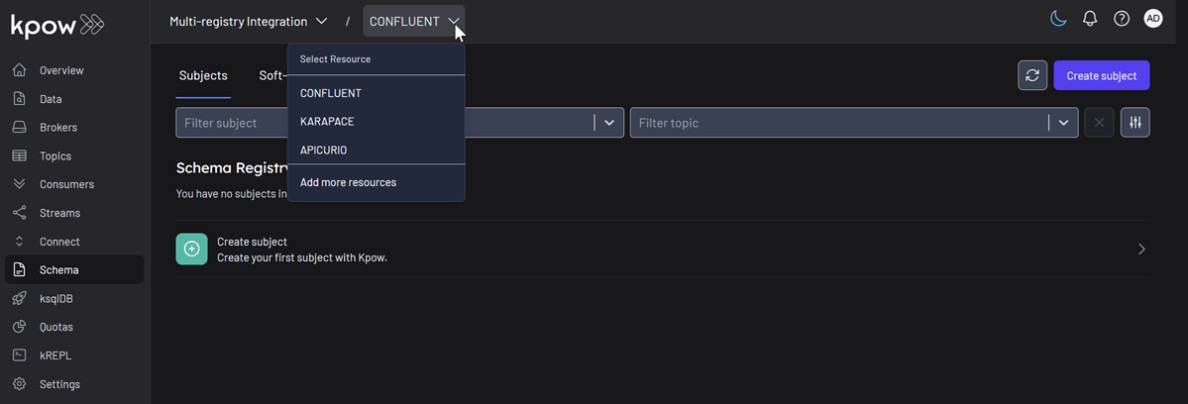1188x404 pixels.
Task: Open ksqlDB from the sidebar
Action: click(x=56, y=299)
